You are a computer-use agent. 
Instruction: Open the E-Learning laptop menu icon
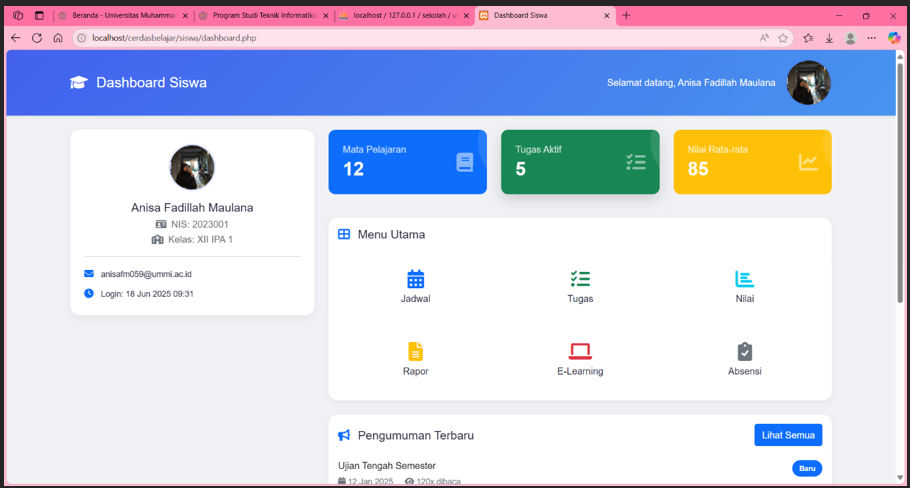point(580,352)
